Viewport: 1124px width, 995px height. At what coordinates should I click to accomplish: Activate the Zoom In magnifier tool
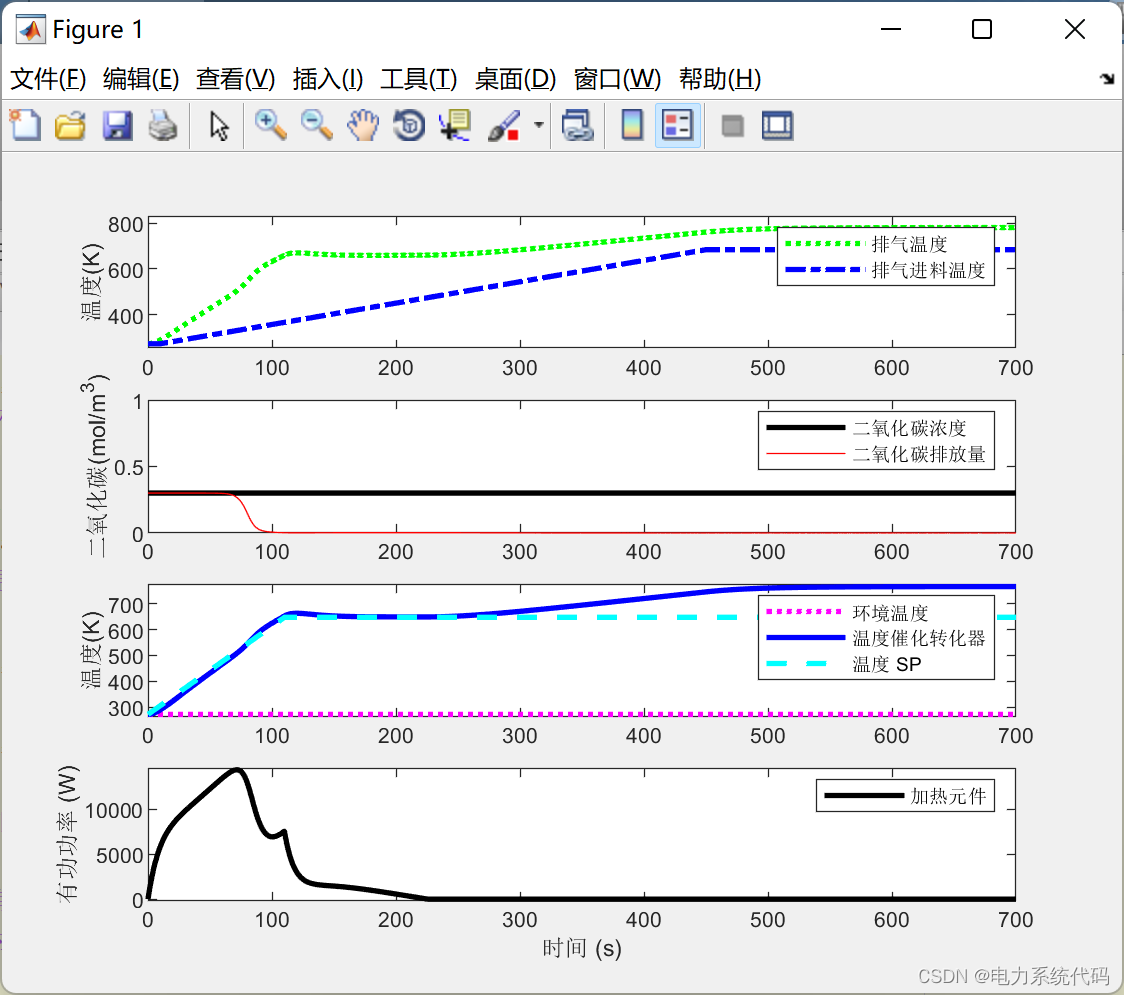(x=270, y=125)
